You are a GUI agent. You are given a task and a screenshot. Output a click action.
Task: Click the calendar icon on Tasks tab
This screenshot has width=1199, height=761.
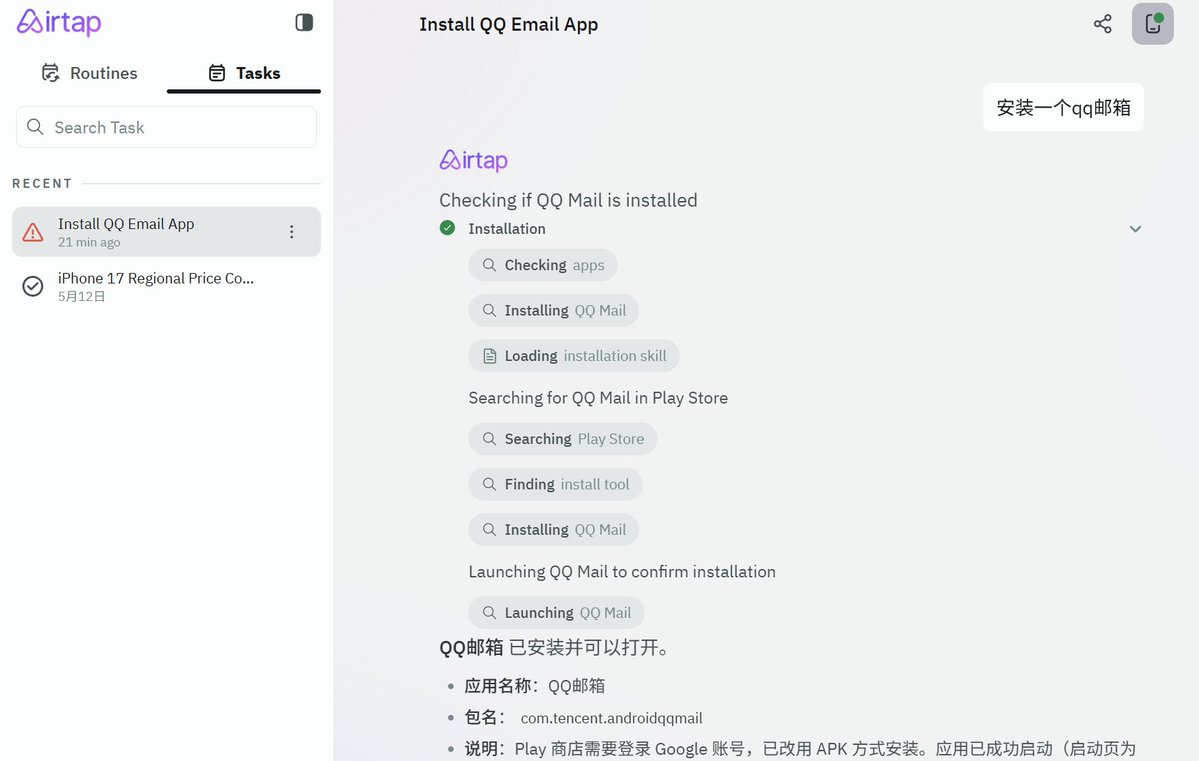tap(217, 73)
